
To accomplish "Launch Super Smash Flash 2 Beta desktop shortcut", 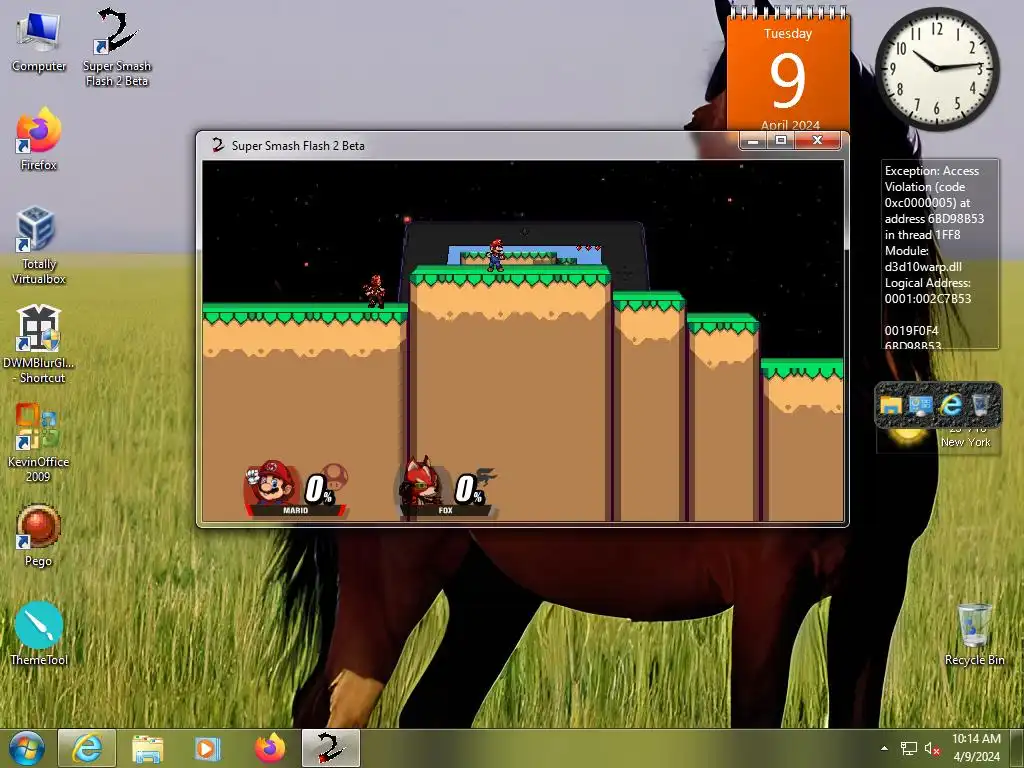I will (x=117, y=47).
